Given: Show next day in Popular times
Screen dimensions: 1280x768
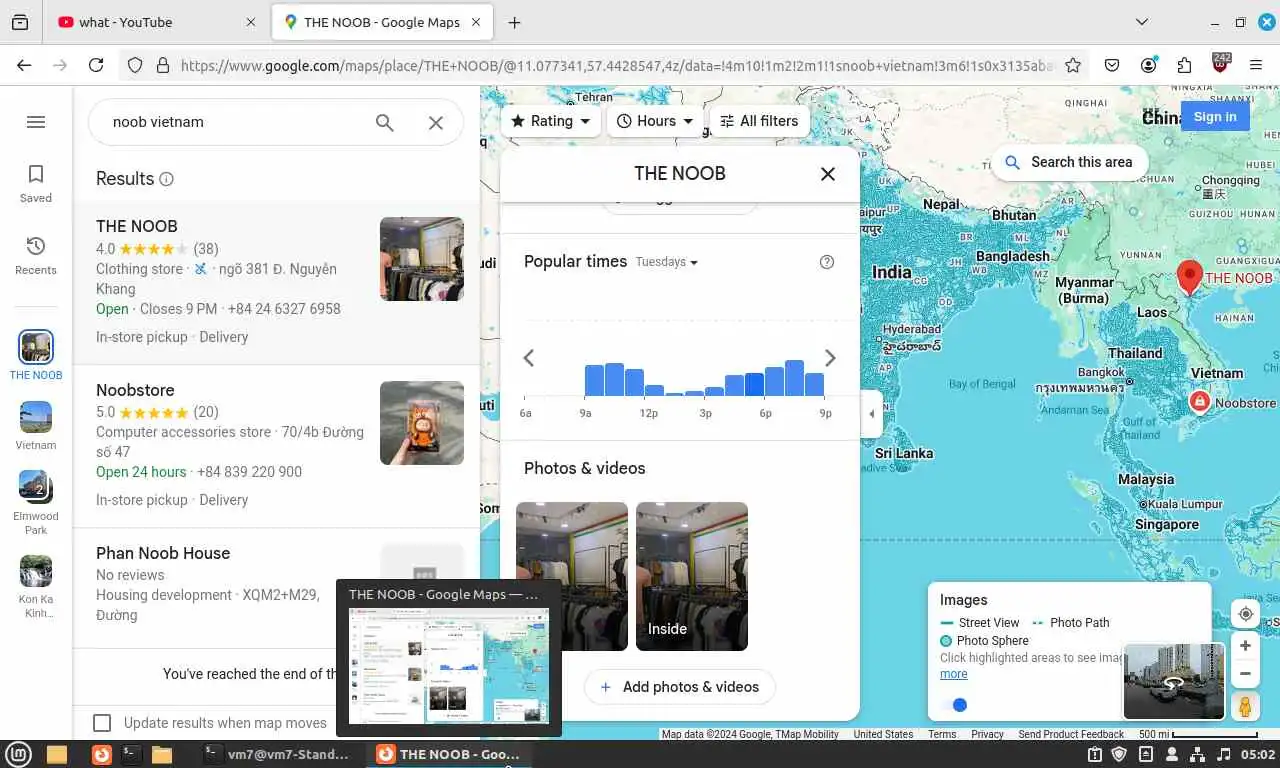Looking at the screenshot, I should point(830,358).
